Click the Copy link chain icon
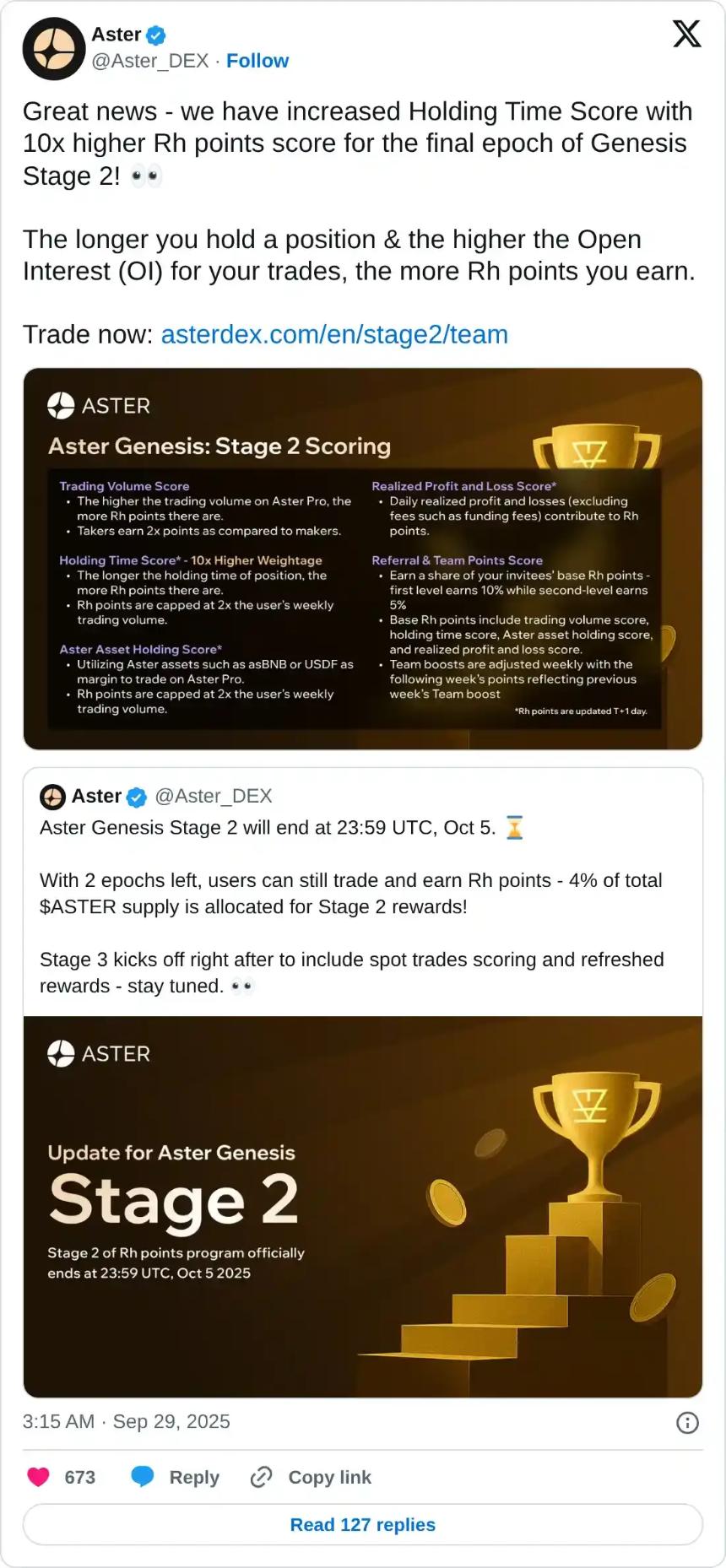Viewport: 726px width, 1568px height. click(x=260, y=1476)
